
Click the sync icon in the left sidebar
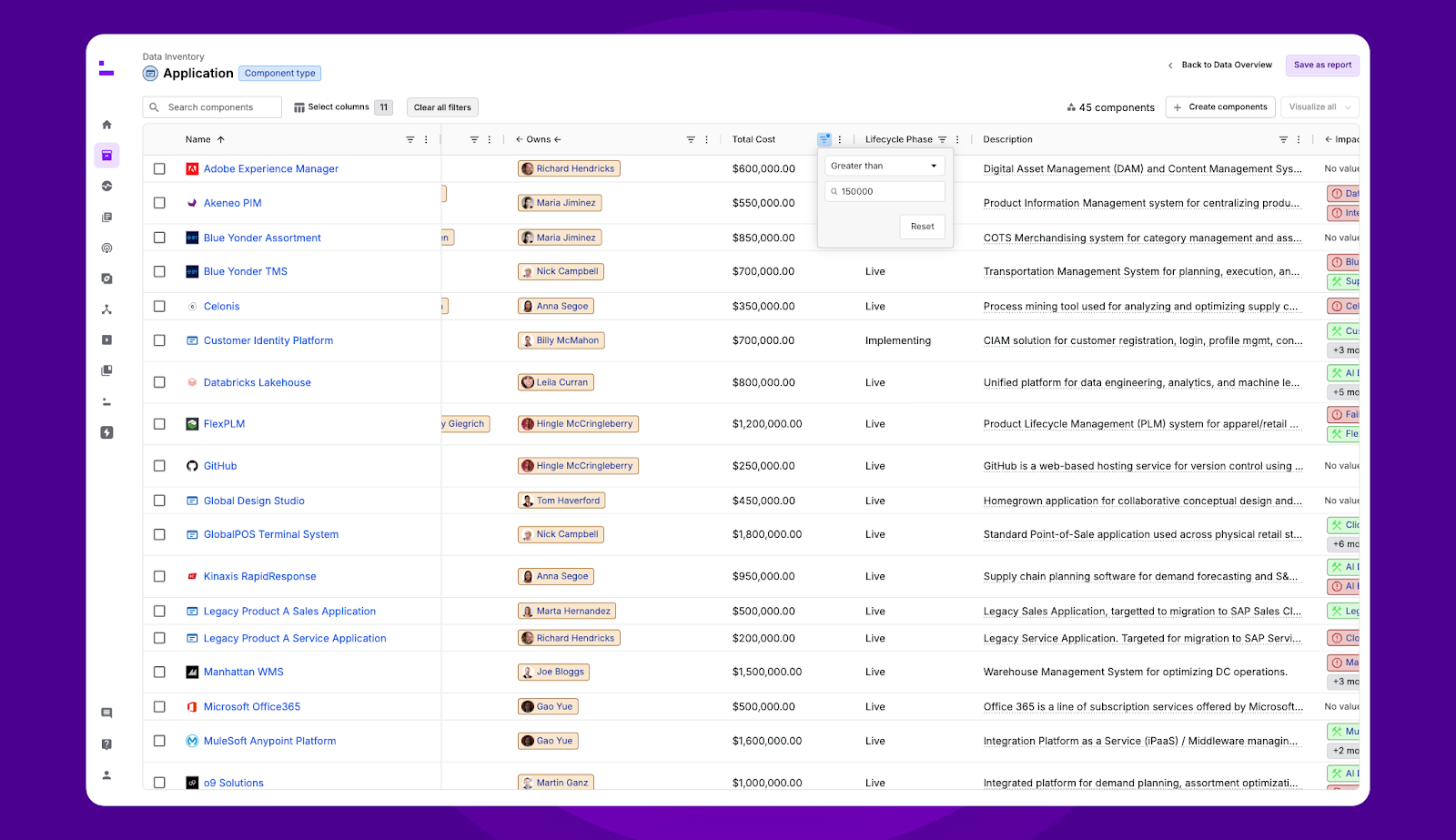pyautogui.click(x=106, y=186)
